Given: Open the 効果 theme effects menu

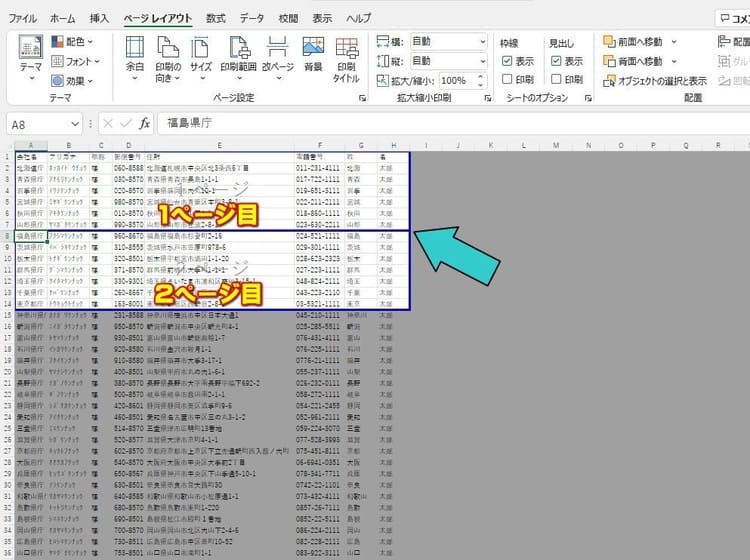Looking at the screenshot, I should pyautogui.click(x=72, y=81).
